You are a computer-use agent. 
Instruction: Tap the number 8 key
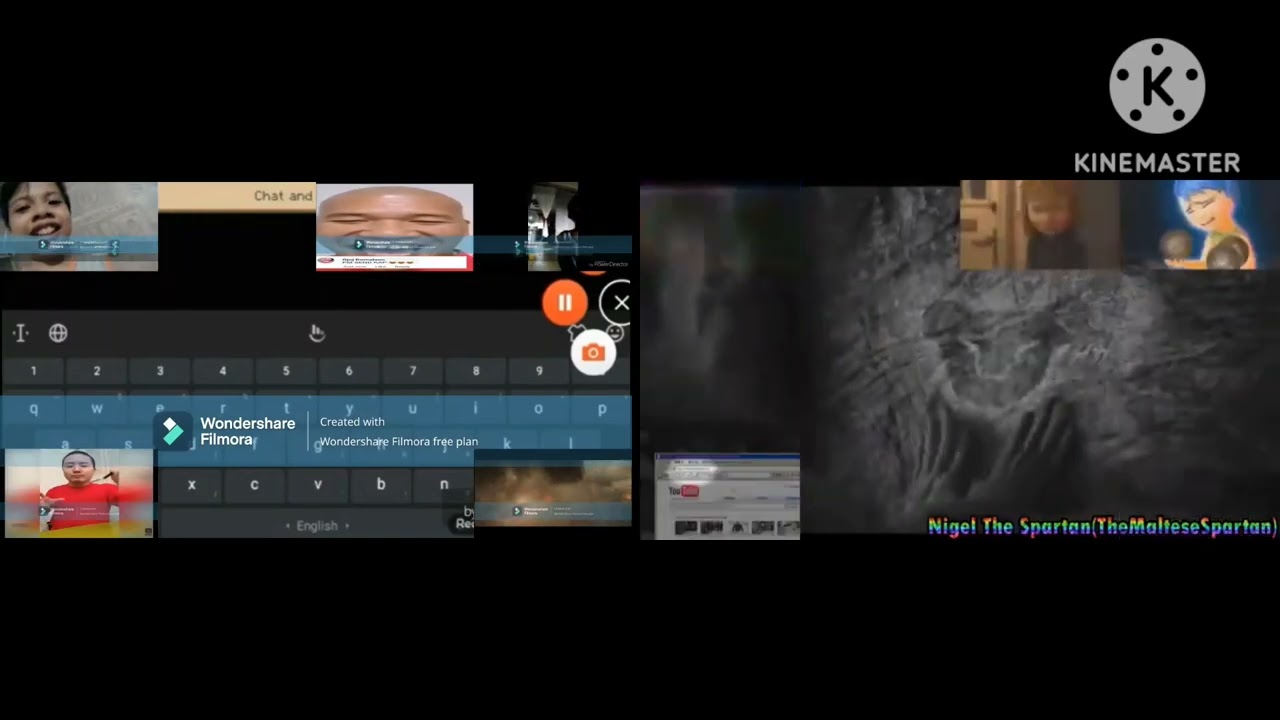tap(476, 371)
